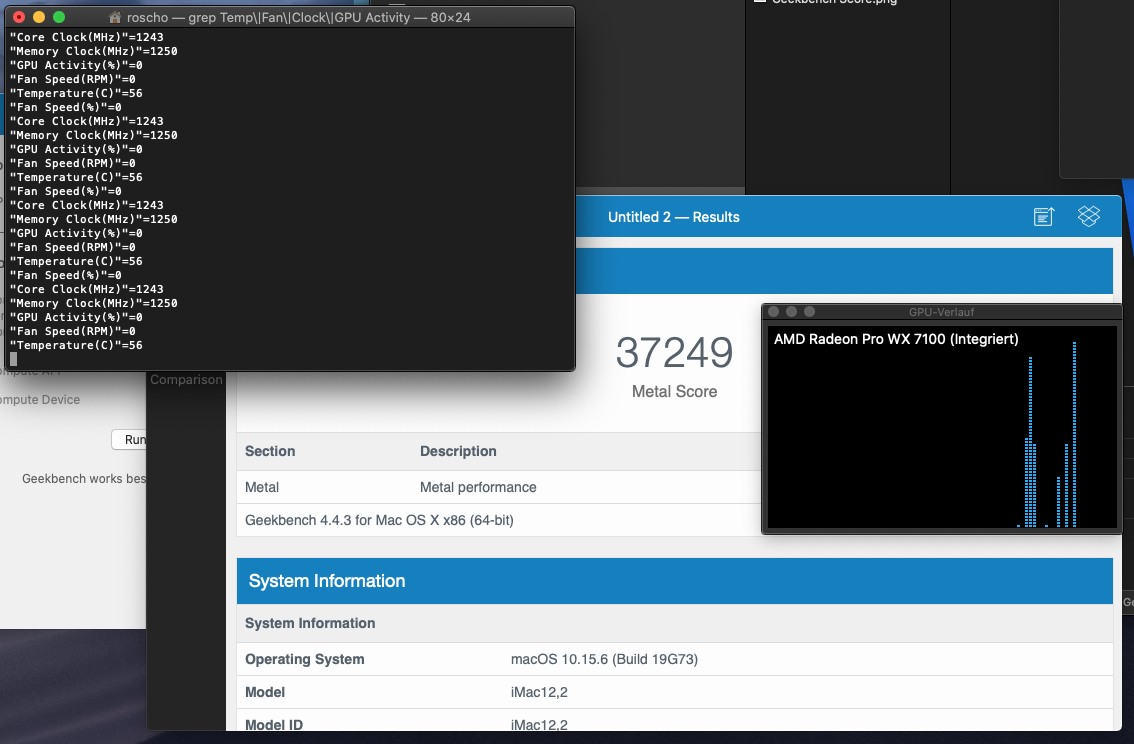Image resolution: width=1134 pixels, height=744 pixels.
Task: Zoom the GPU-Verlauf window
Action: (x=809, y=312)
